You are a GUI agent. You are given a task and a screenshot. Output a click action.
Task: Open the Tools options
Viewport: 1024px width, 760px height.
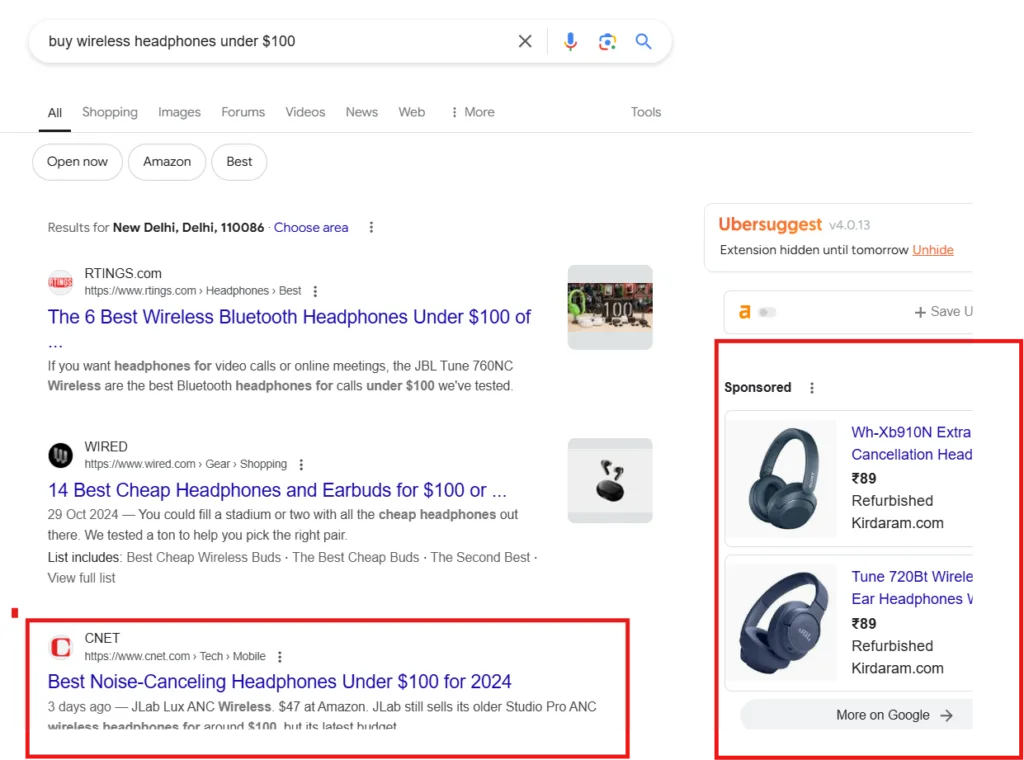(646, 112)
